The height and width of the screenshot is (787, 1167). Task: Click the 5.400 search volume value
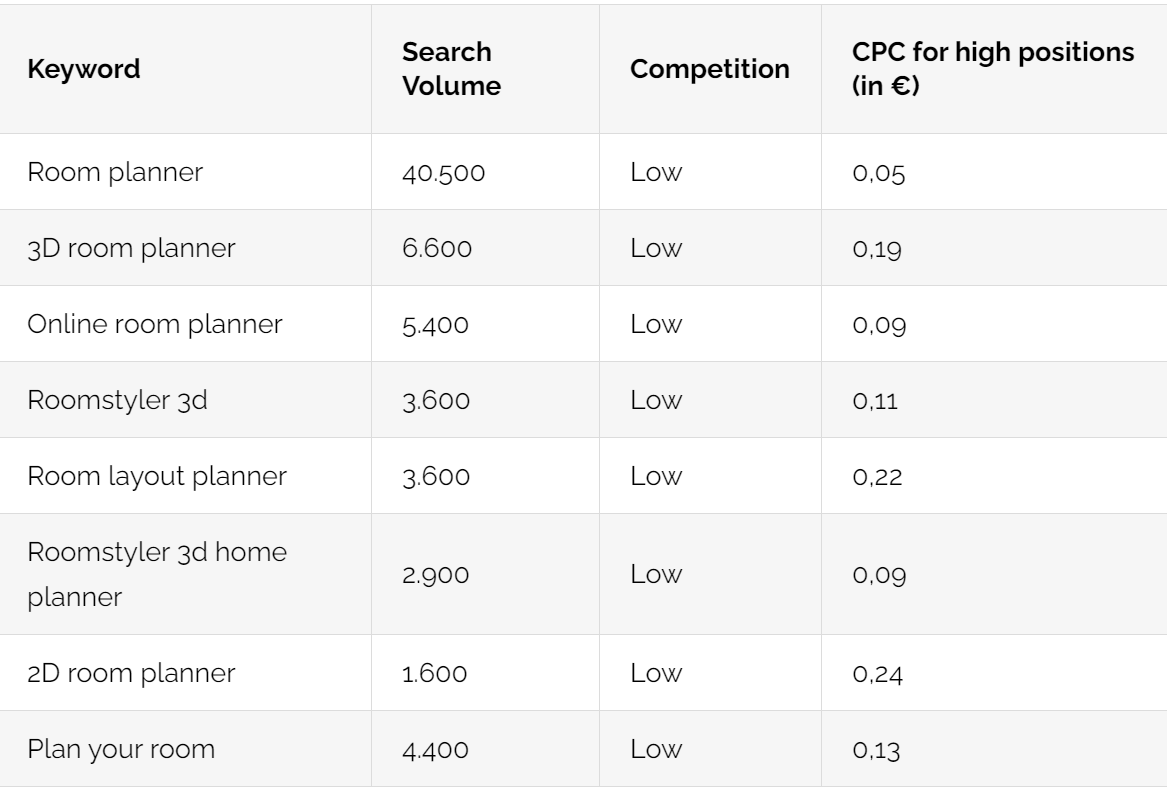435,325
